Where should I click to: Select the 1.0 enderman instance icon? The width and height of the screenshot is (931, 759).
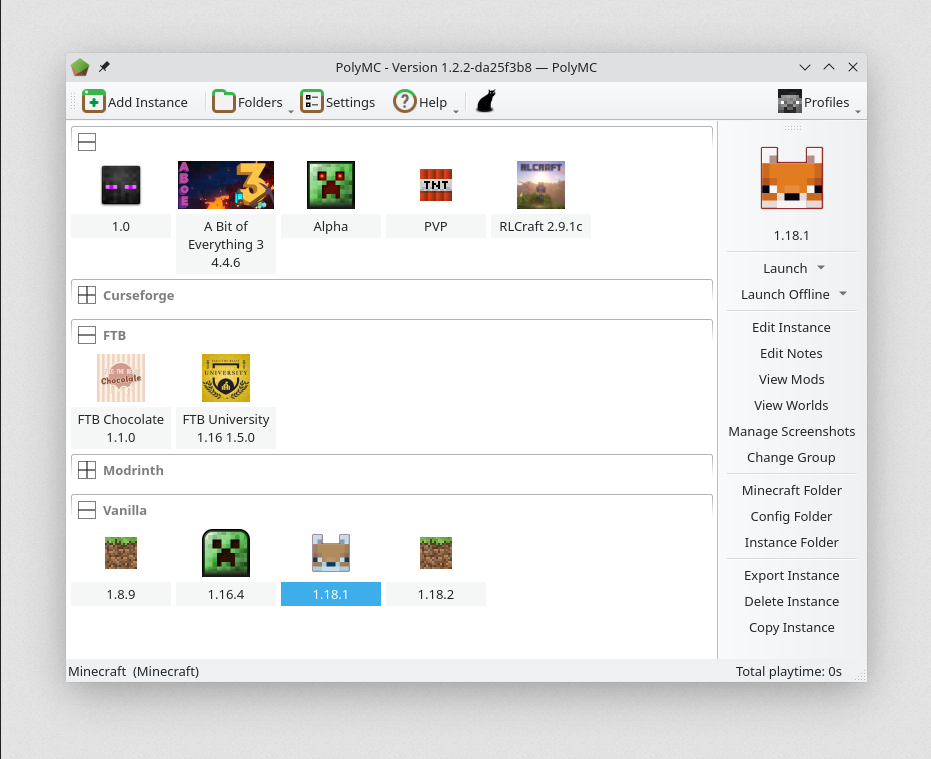tap(121, 185)
